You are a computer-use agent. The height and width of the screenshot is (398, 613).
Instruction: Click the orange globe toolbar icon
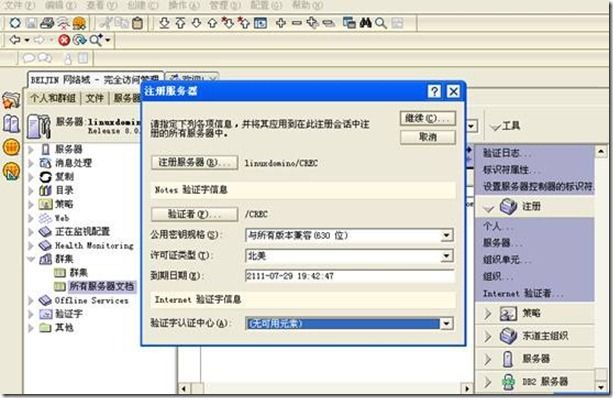(x=79, y=23)
